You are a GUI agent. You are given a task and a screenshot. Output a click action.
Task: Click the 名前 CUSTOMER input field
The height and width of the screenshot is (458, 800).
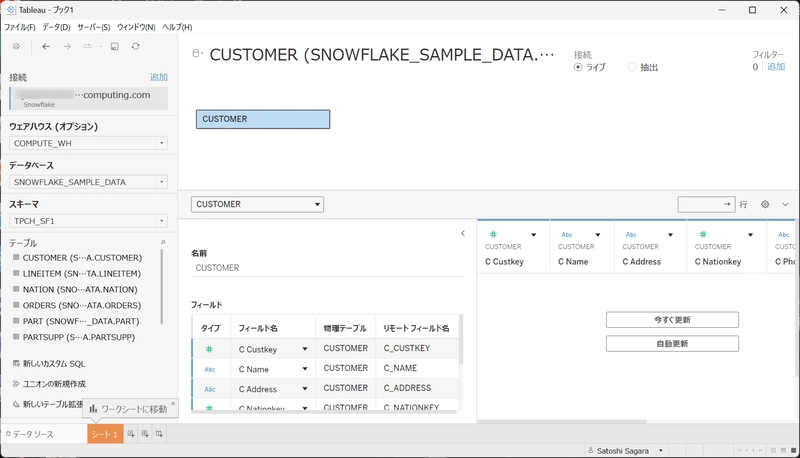pos(327,268)
